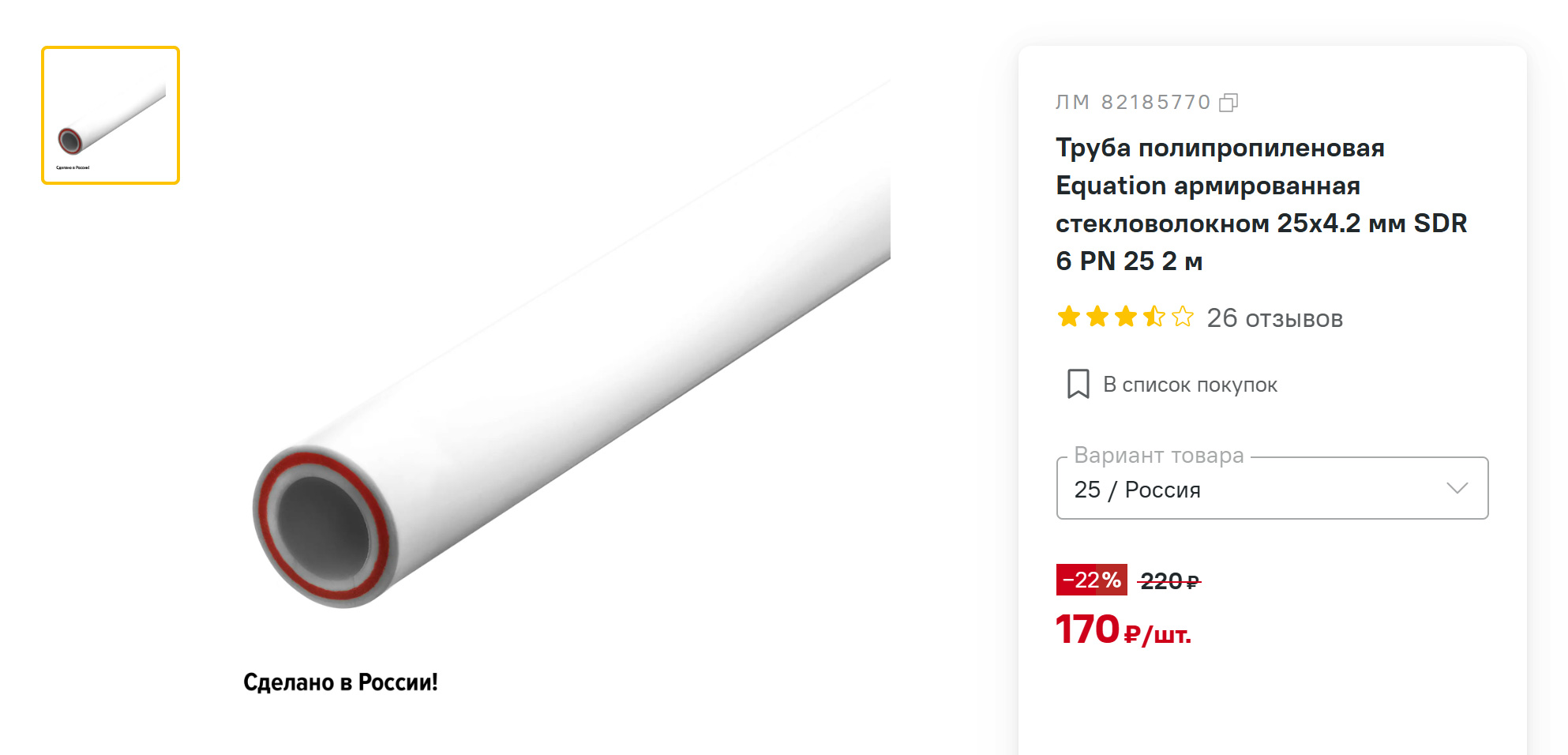Click the 'Сделано в России!' caption
The width and height of the screenshot is (1568, 755).
click(x=340, y=682)
